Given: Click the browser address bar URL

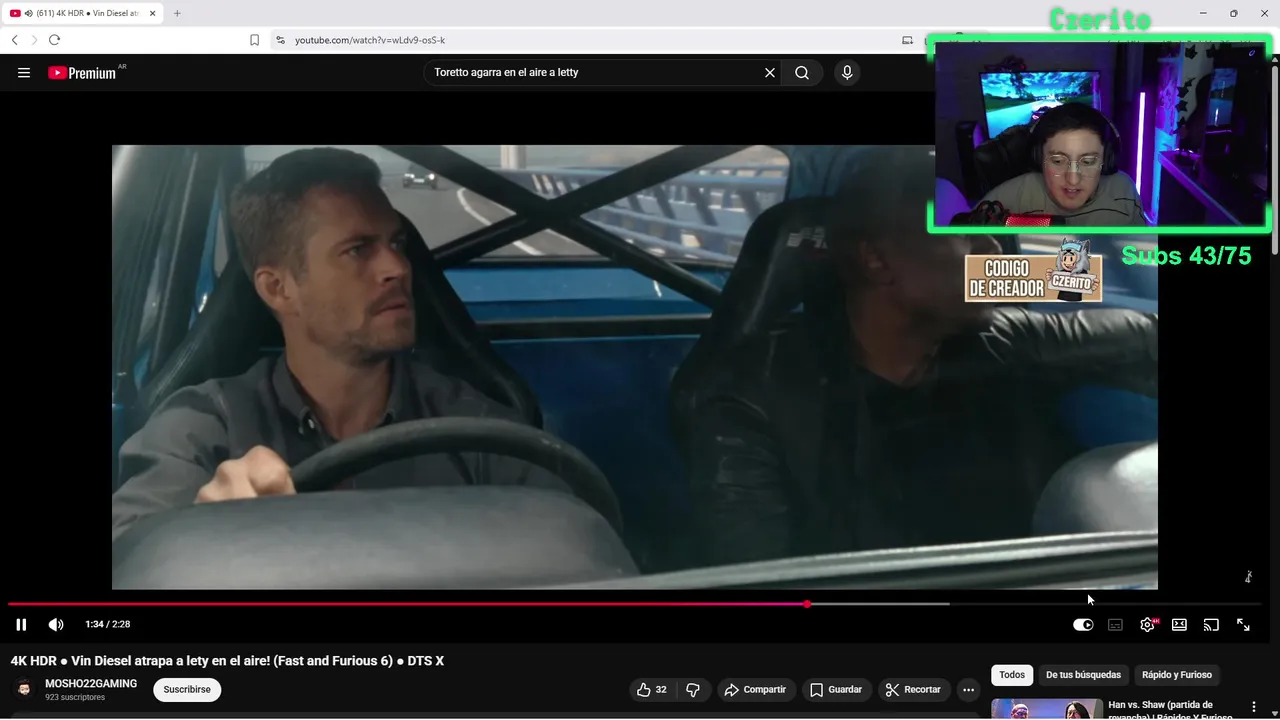Looking at the screenshot, I should point(370,40).
